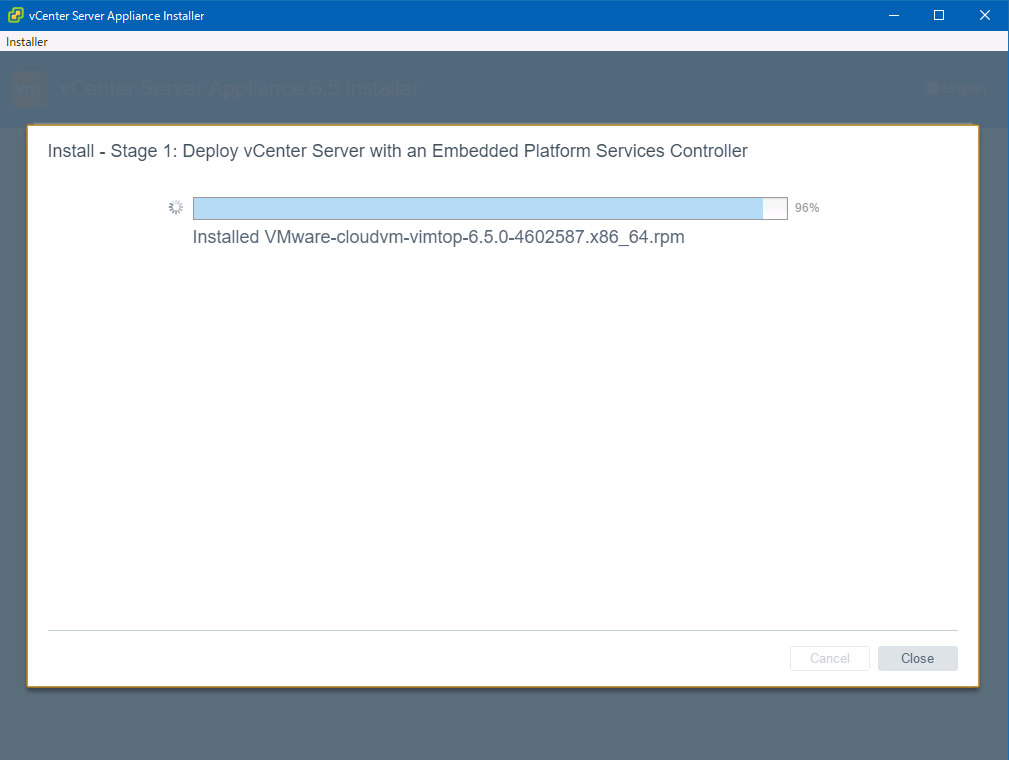Click the dimmed vCenter Server Appliance 6.5 Installer title
Viewport: 1009px width, 760px height.
[239, 88]
